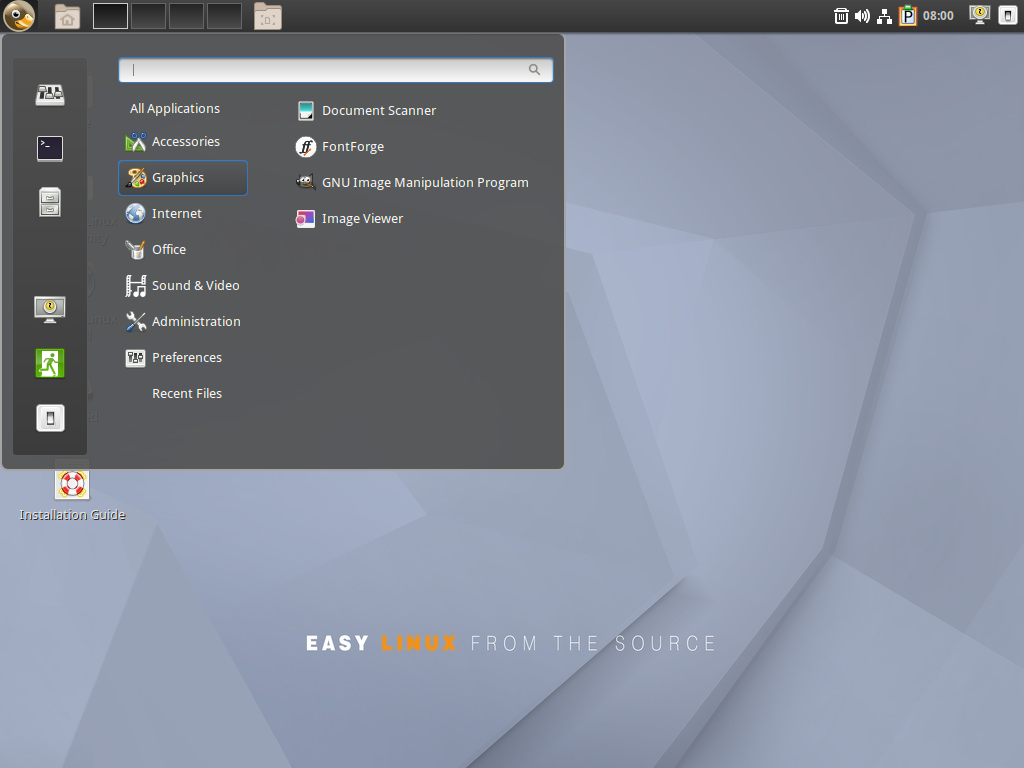Select the Preferences category
The image size is (1024, 768).
point(183,357)
